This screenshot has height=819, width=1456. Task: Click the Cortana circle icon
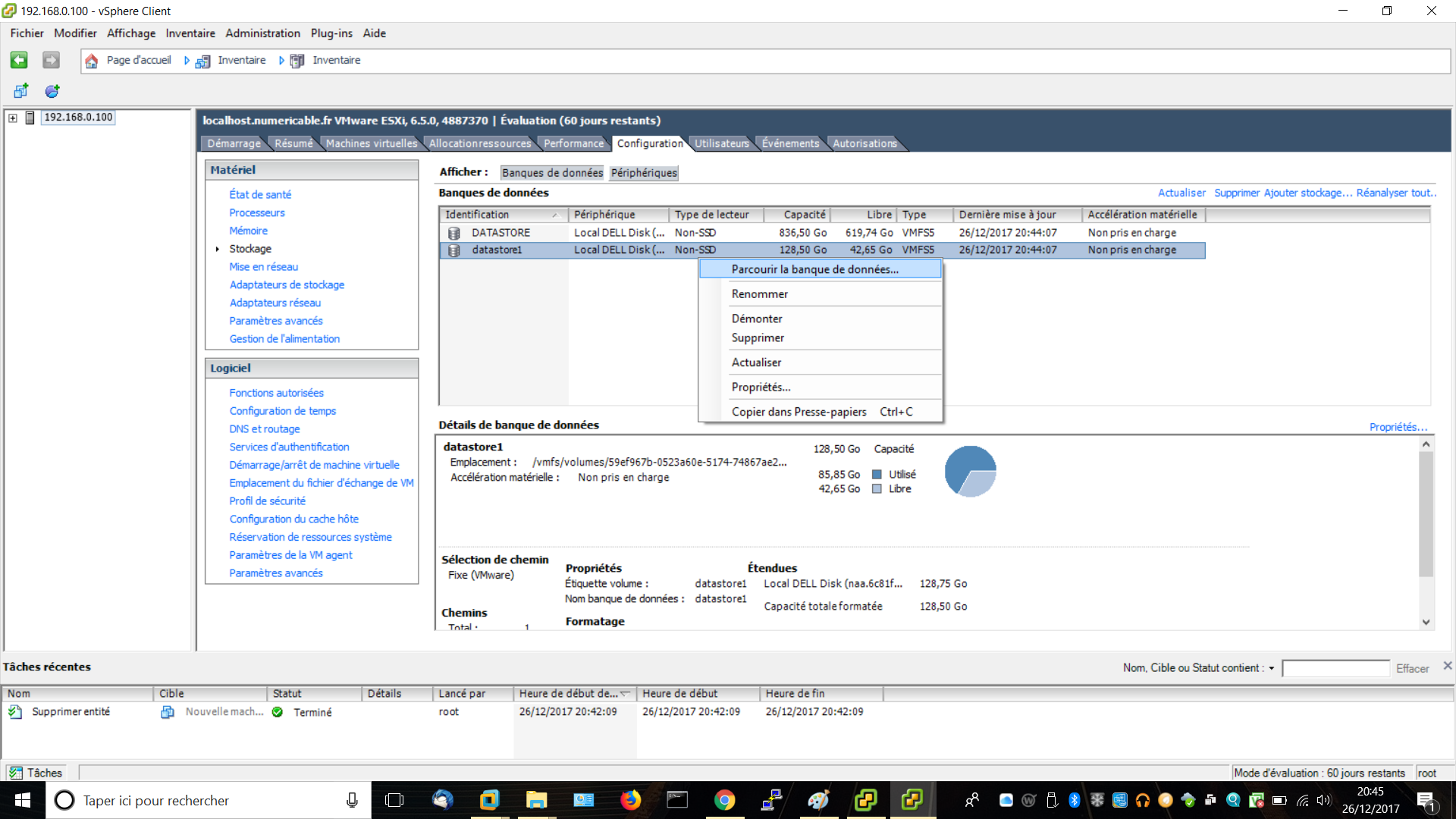tap(65, 800)
